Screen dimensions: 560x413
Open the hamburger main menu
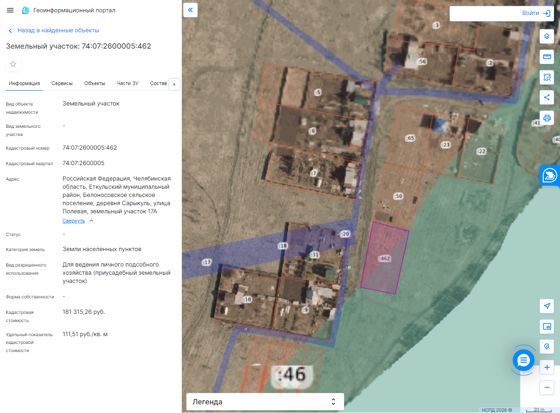pos(10,10)
